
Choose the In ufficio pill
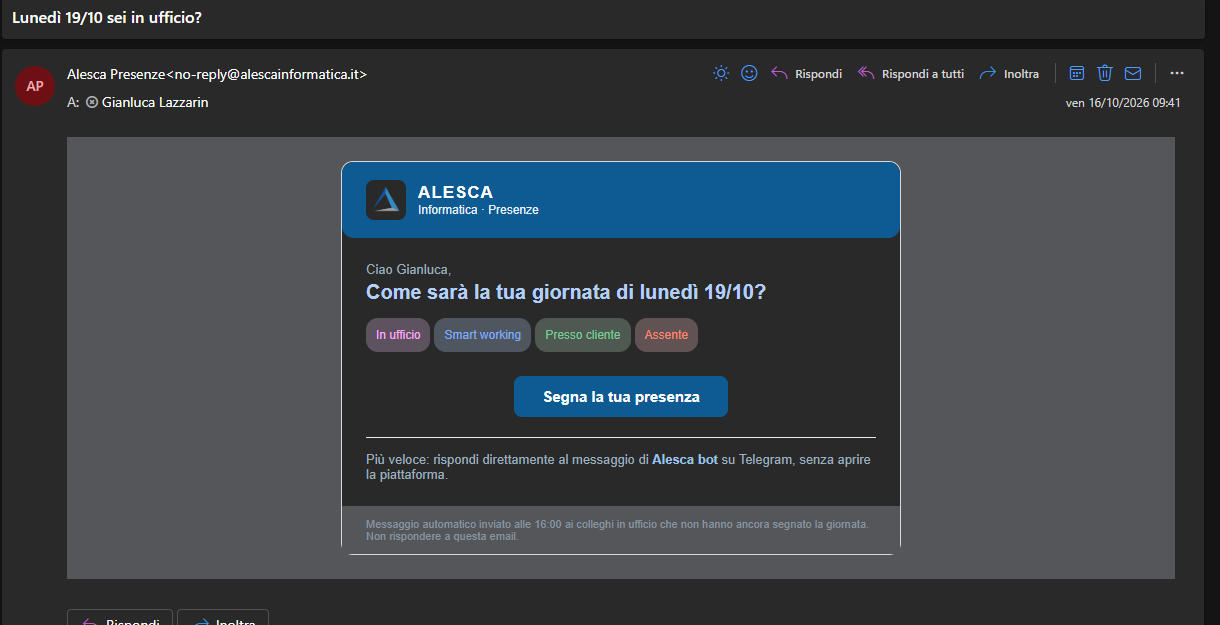[398, 335]
